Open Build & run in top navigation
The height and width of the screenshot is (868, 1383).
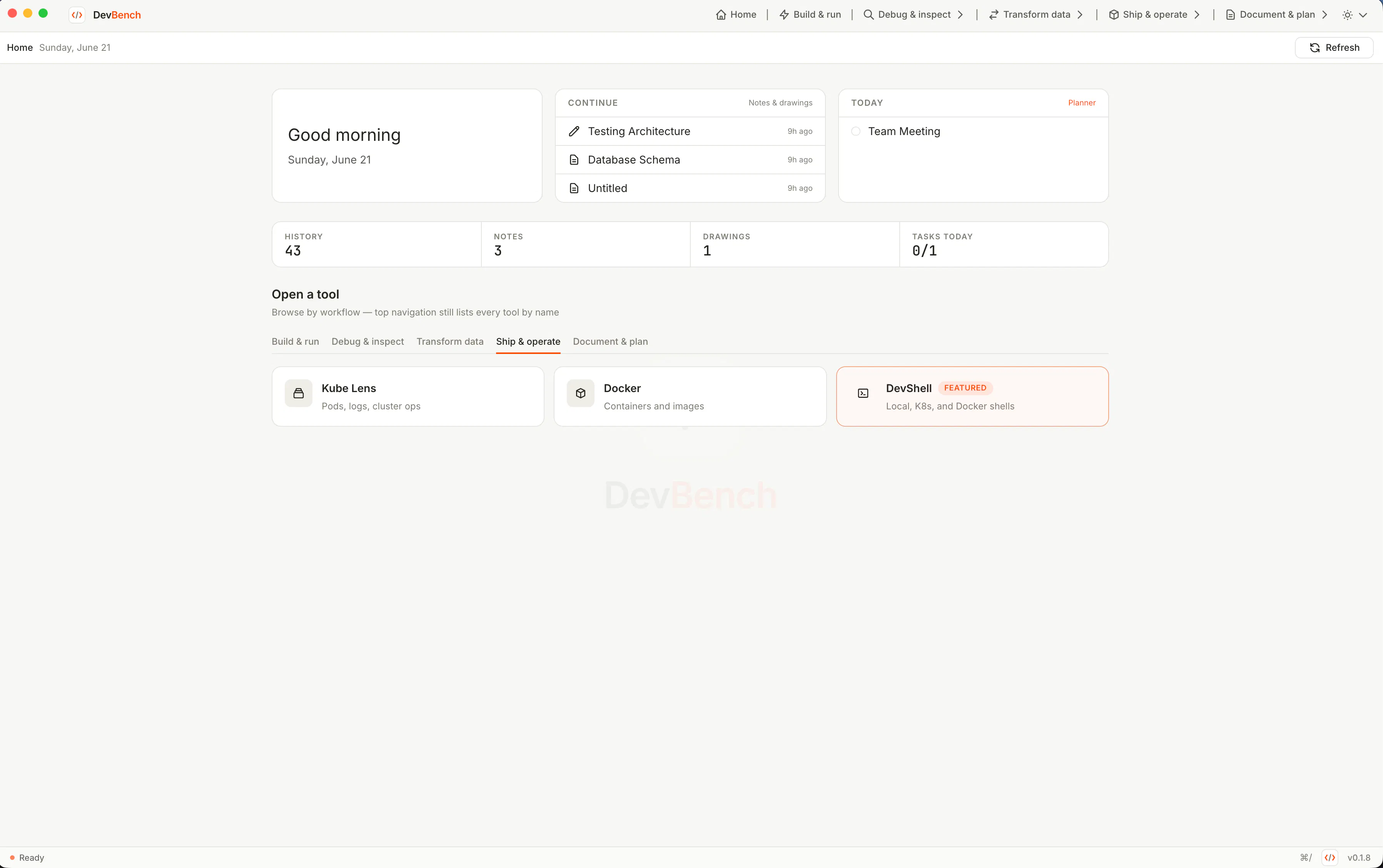point(810,15)
